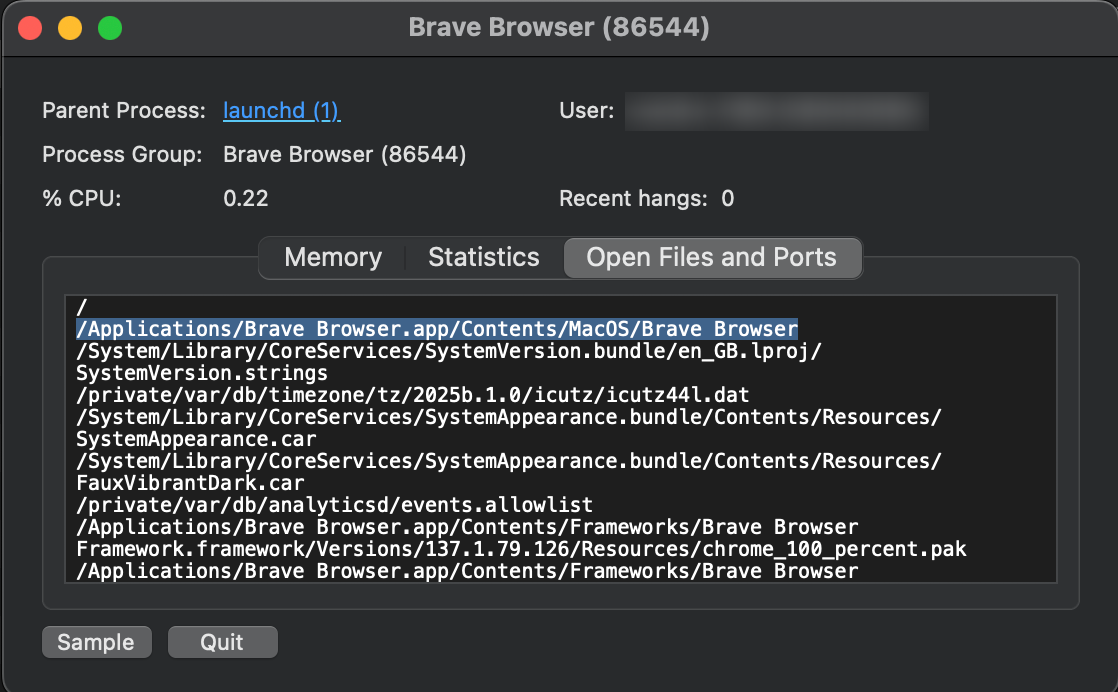The image size is (1118, 692).
Task: Click the green zoom window button
Action: [x=110, y=28]
